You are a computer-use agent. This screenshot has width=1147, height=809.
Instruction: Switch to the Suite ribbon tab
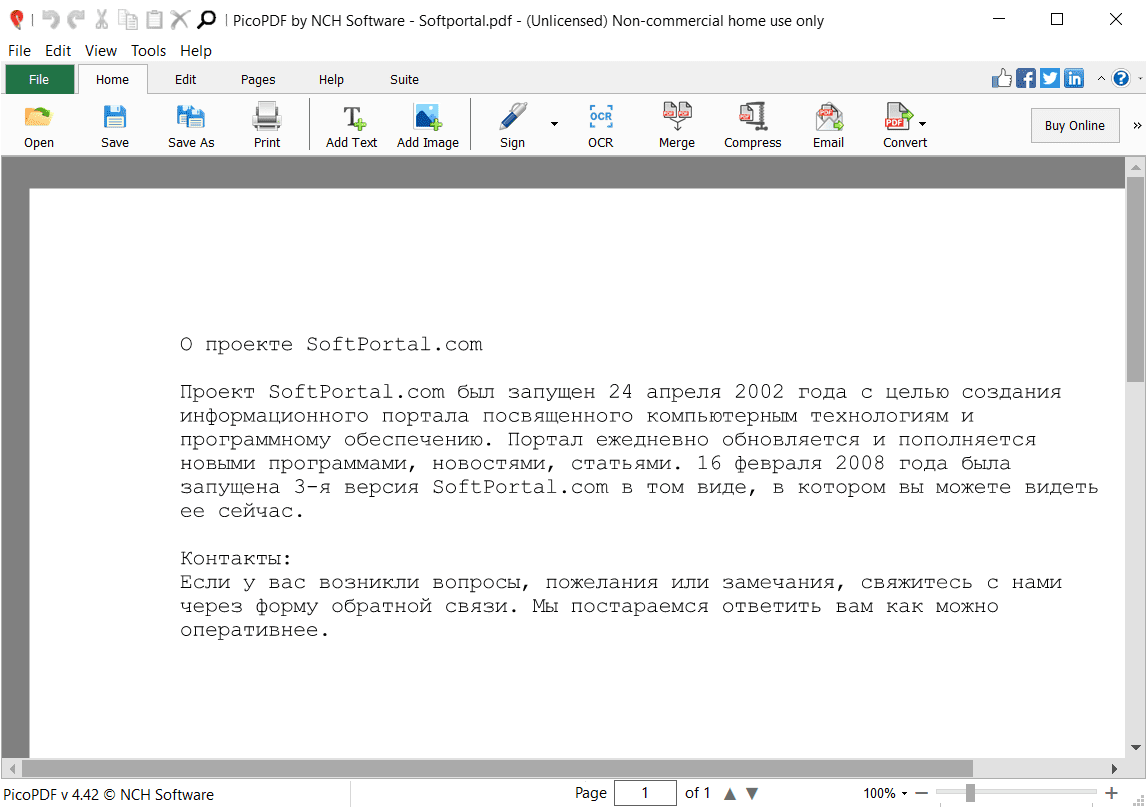pos(404,79)
